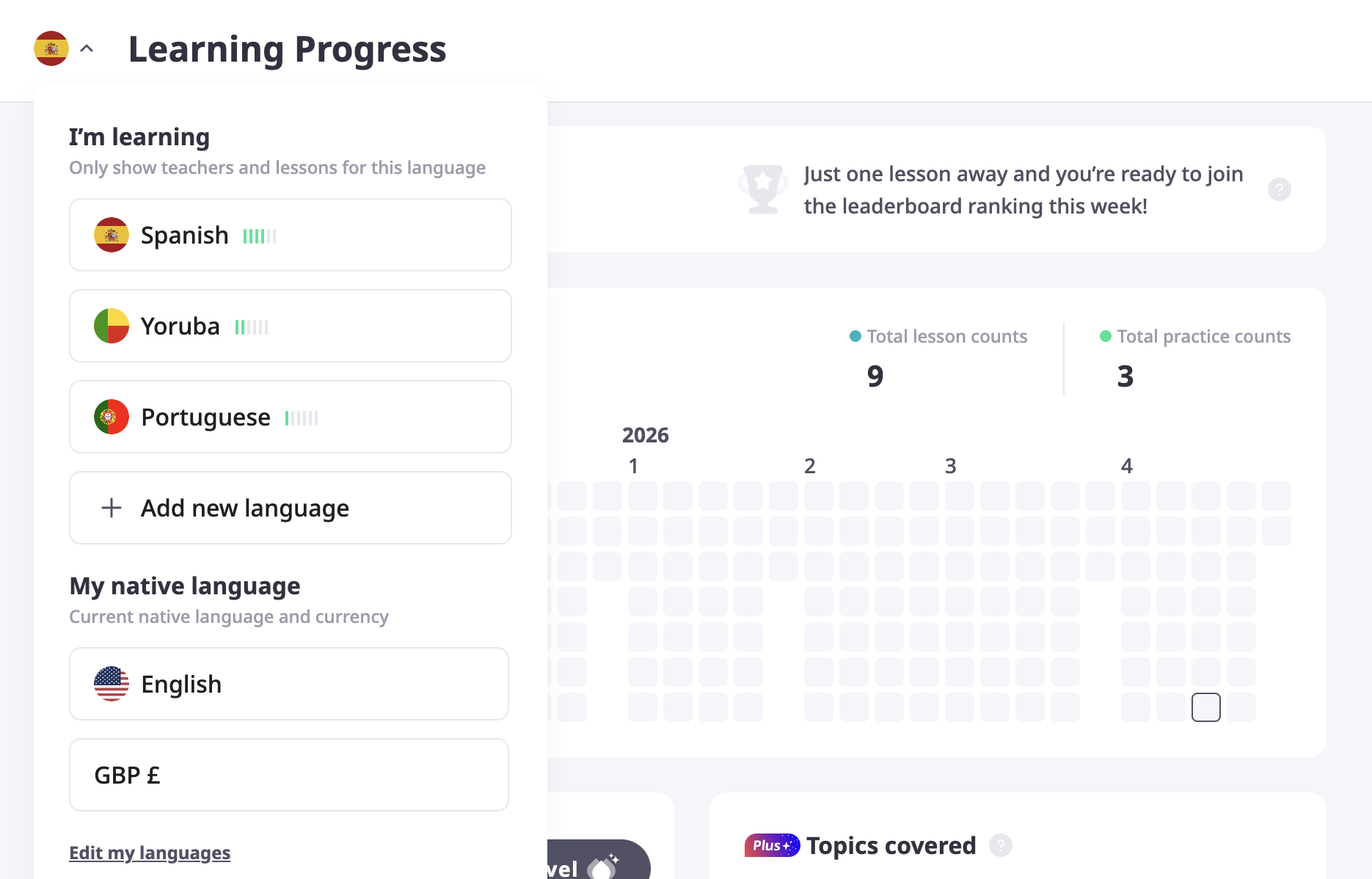This screenshot has width=1372, height=879.
Task: Click the Plus+ badge icon
Action: (772, 845)
